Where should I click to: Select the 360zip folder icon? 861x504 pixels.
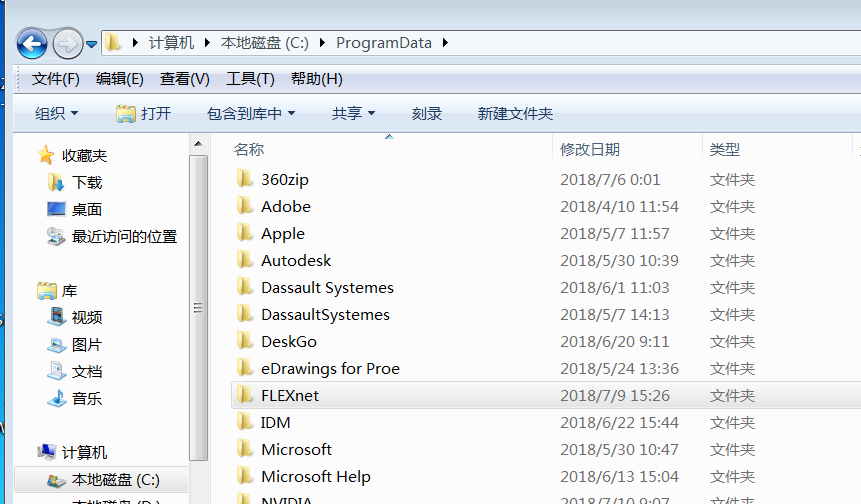click(x=245, y=179)
